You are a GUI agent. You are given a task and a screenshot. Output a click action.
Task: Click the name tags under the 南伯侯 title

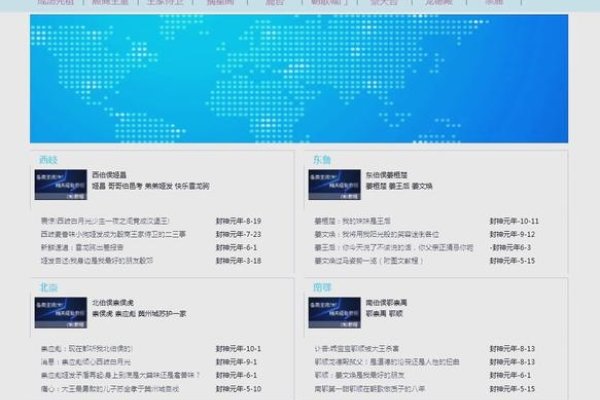(x=384, y=314)
